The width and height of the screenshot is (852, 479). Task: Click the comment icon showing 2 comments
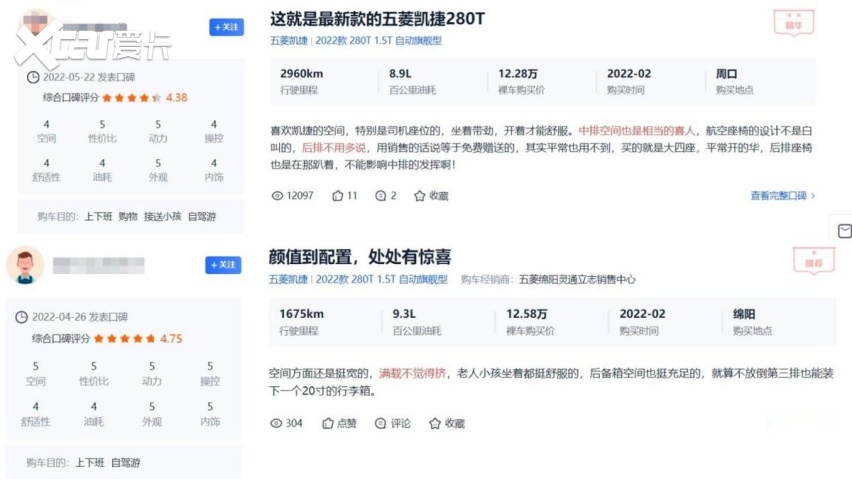[380, 196]
